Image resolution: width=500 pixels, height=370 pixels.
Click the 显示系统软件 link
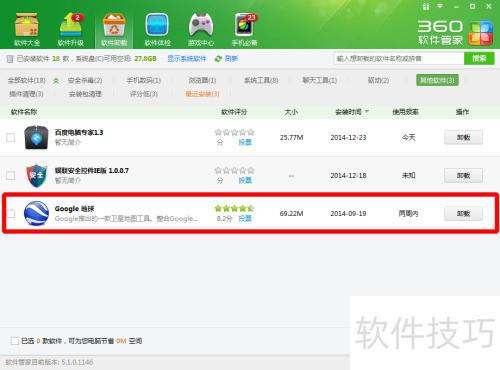coord(187,59)
